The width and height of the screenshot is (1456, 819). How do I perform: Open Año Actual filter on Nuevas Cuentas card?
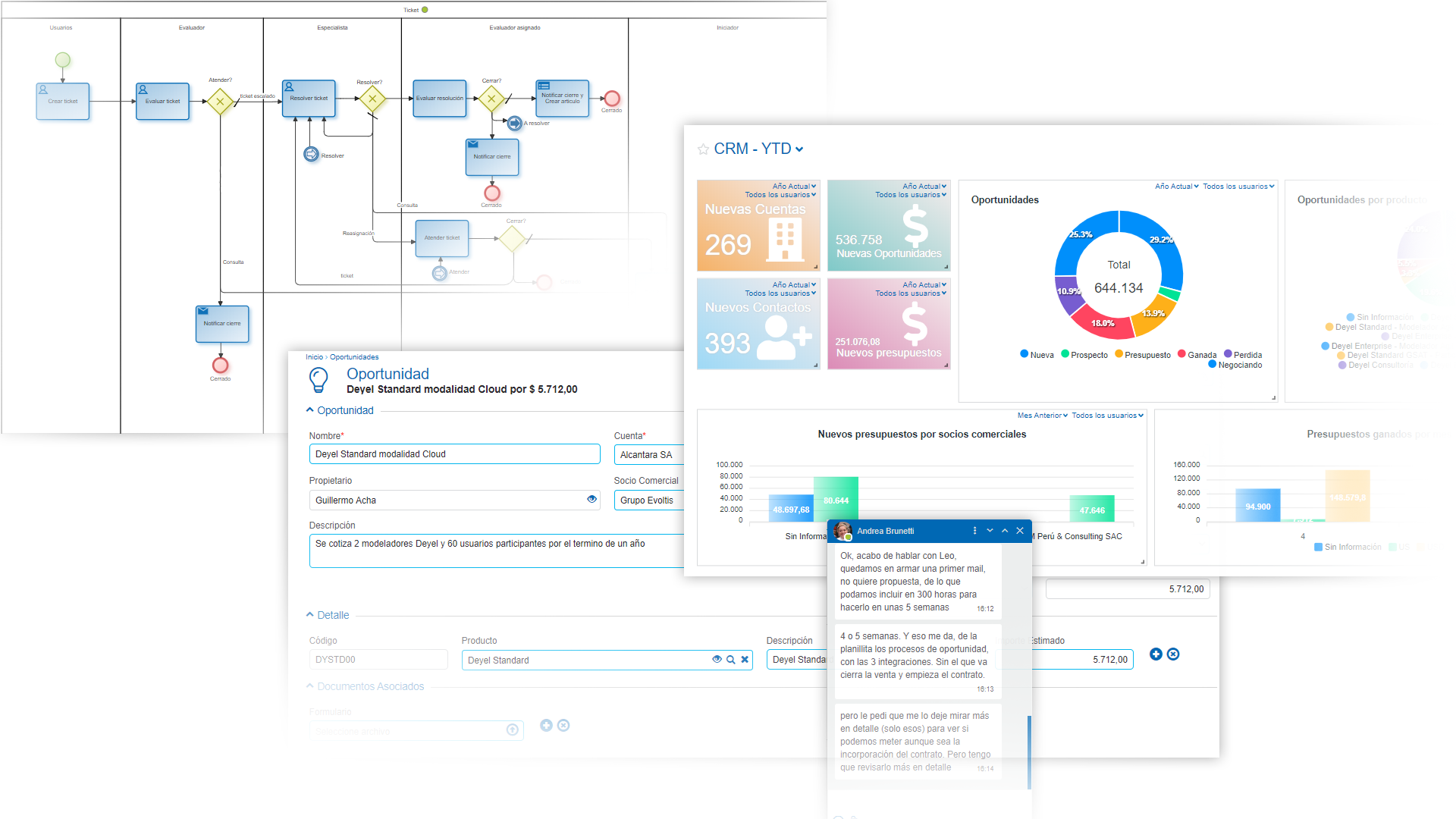click(x=794, y=187)
